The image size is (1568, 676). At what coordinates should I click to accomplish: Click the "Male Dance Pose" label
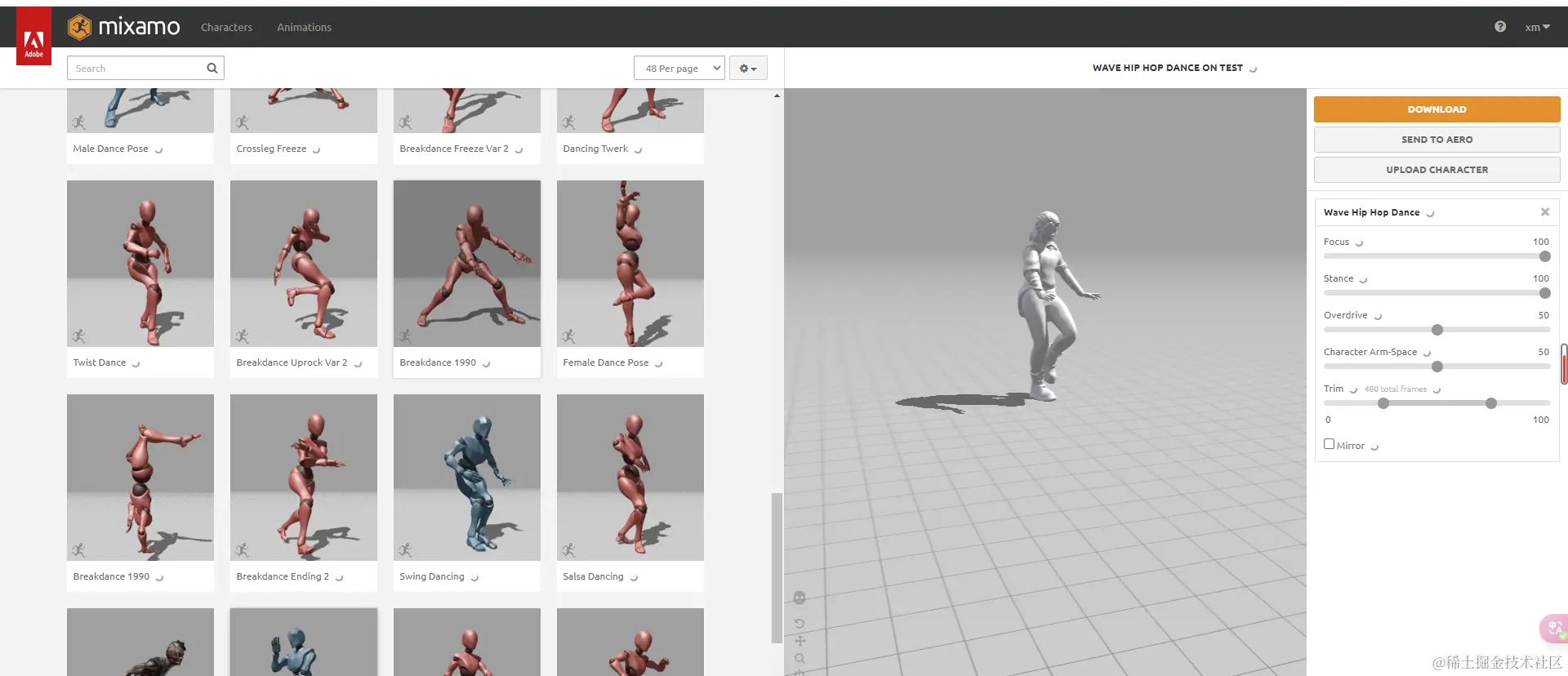point(110,149)
